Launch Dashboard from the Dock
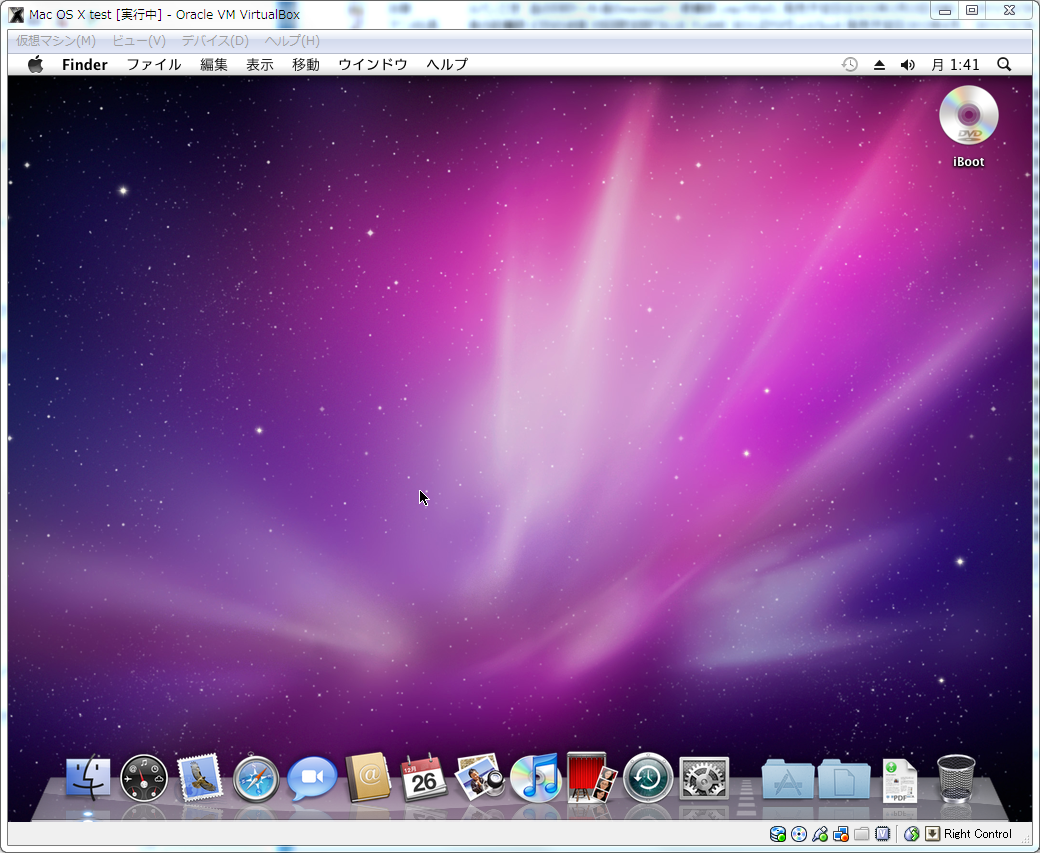Image resolution: width=1040 pixels, height=853 pixels. click(144, 778)
